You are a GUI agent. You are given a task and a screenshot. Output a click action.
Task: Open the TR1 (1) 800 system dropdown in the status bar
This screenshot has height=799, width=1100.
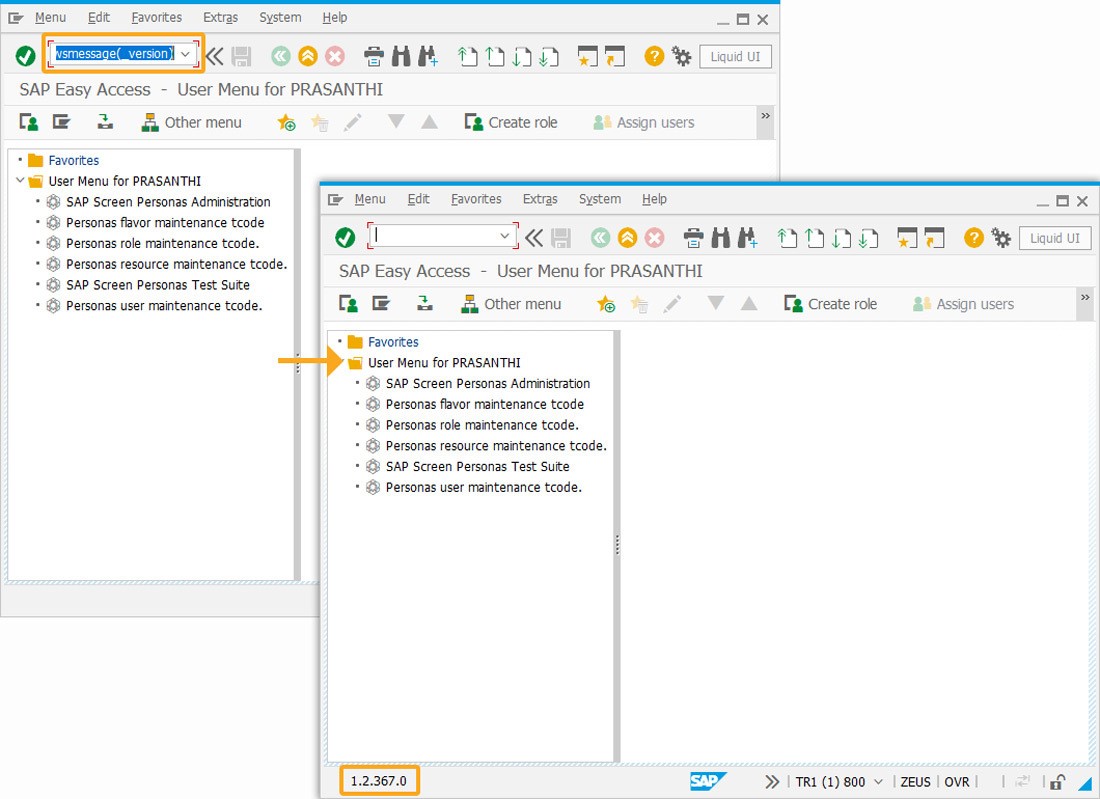pyautogui.click(x=878, y=781)
